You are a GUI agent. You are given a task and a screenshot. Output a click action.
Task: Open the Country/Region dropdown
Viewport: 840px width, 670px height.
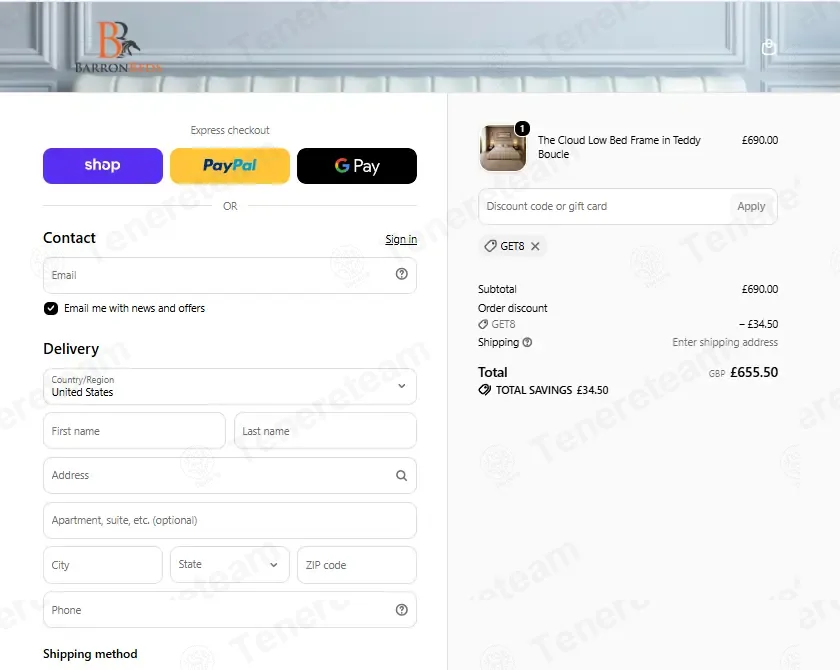coord(230,386)
